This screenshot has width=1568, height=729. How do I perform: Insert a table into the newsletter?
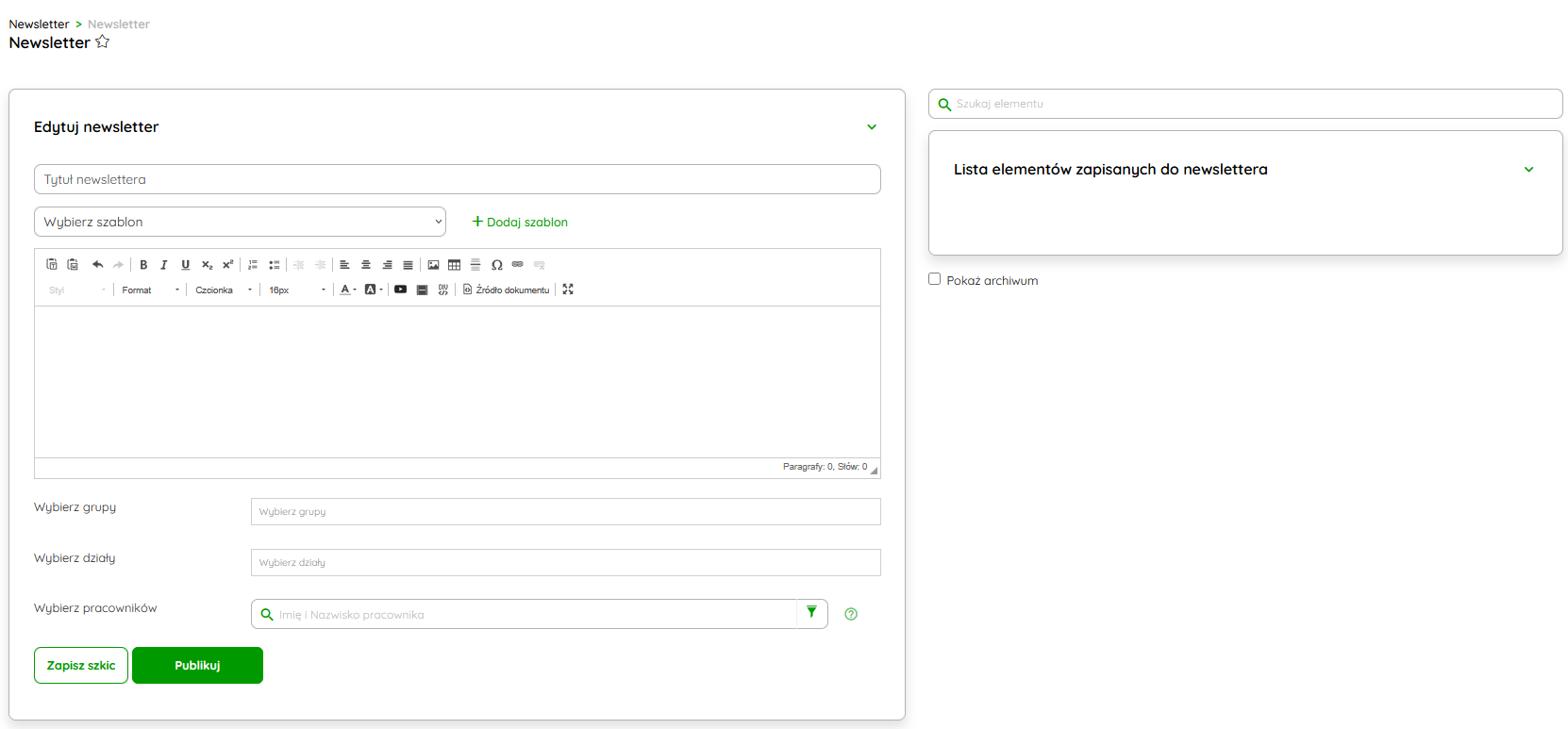click(455, 265)
